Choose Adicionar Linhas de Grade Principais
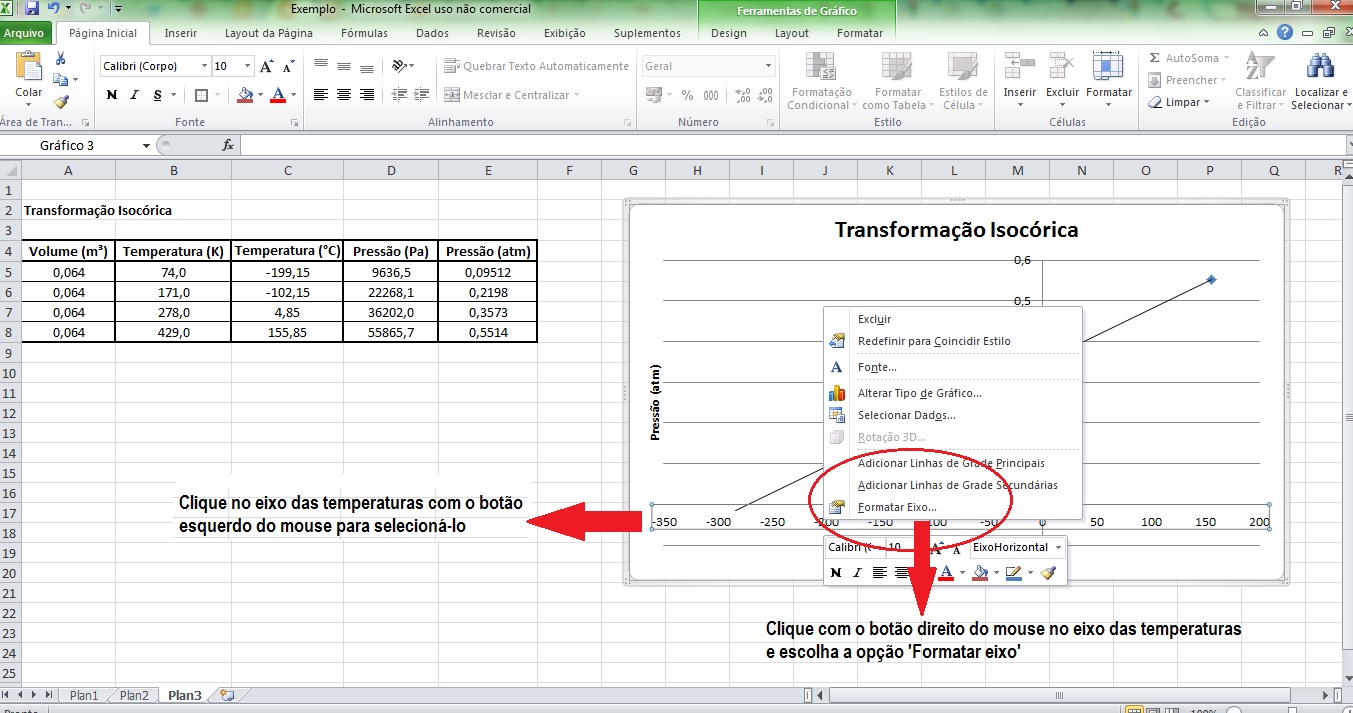Screen dimensions: 1353x713 953,463
